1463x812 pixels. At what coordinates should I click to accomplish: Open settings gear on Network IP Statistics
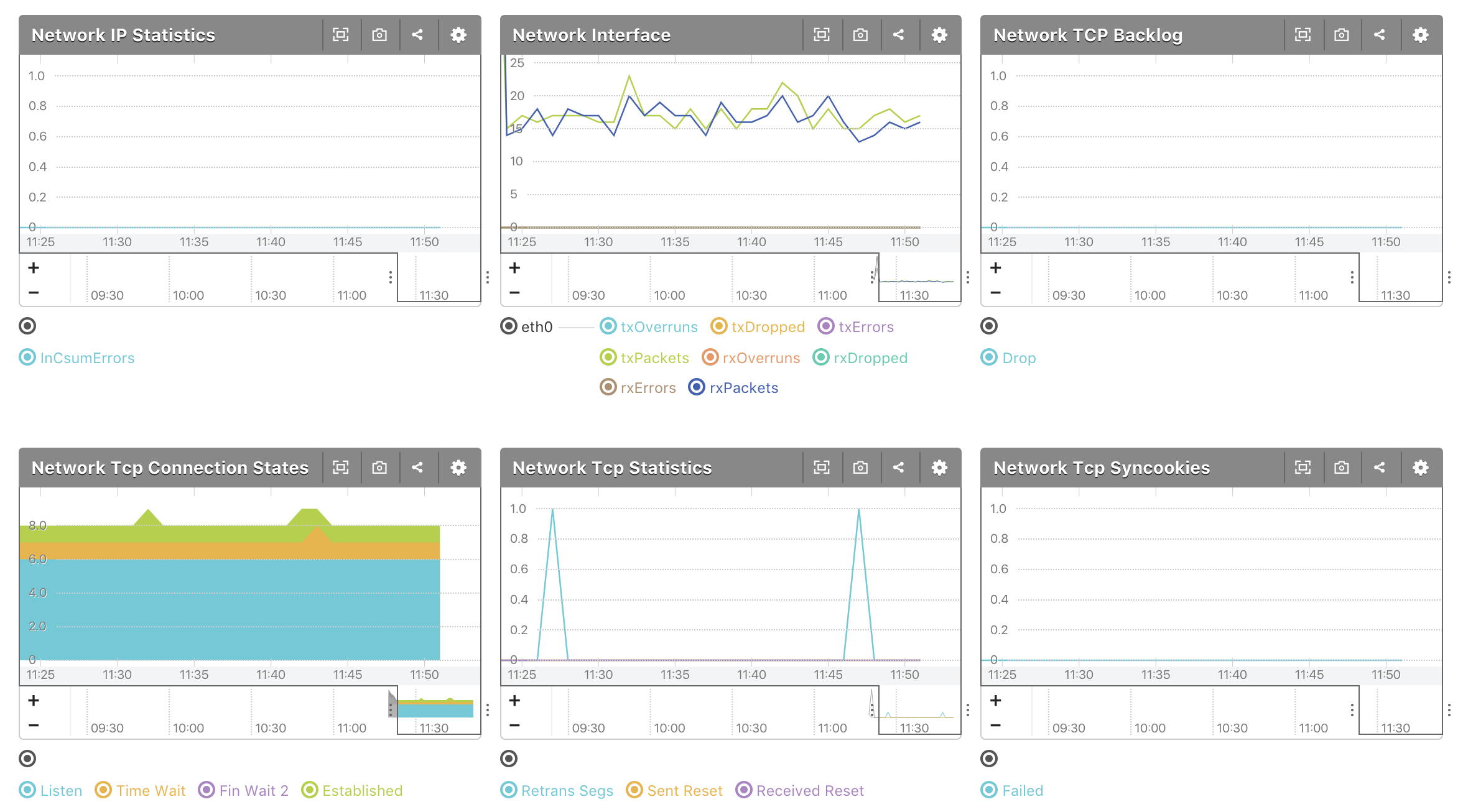click(x=458, y=35)
